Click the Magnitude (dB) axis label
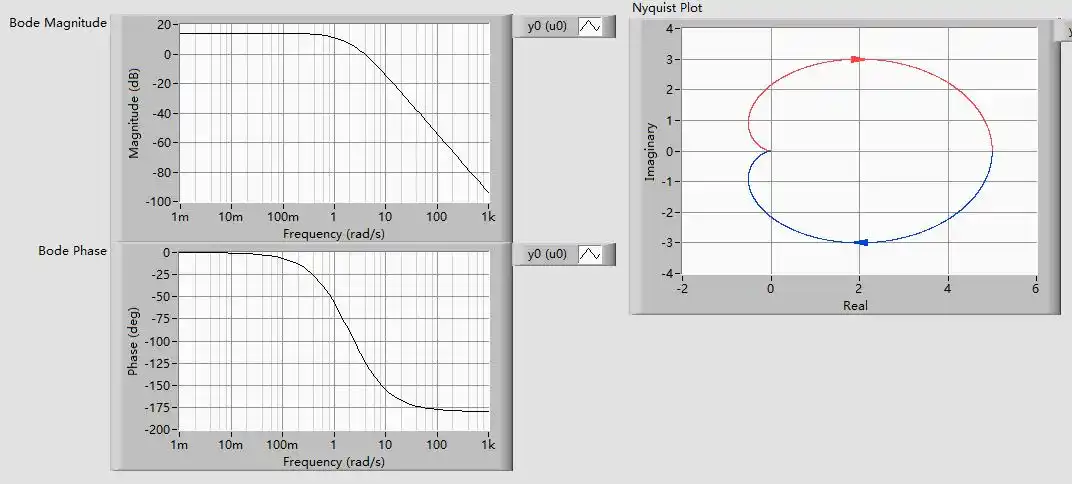 [133, 112]
